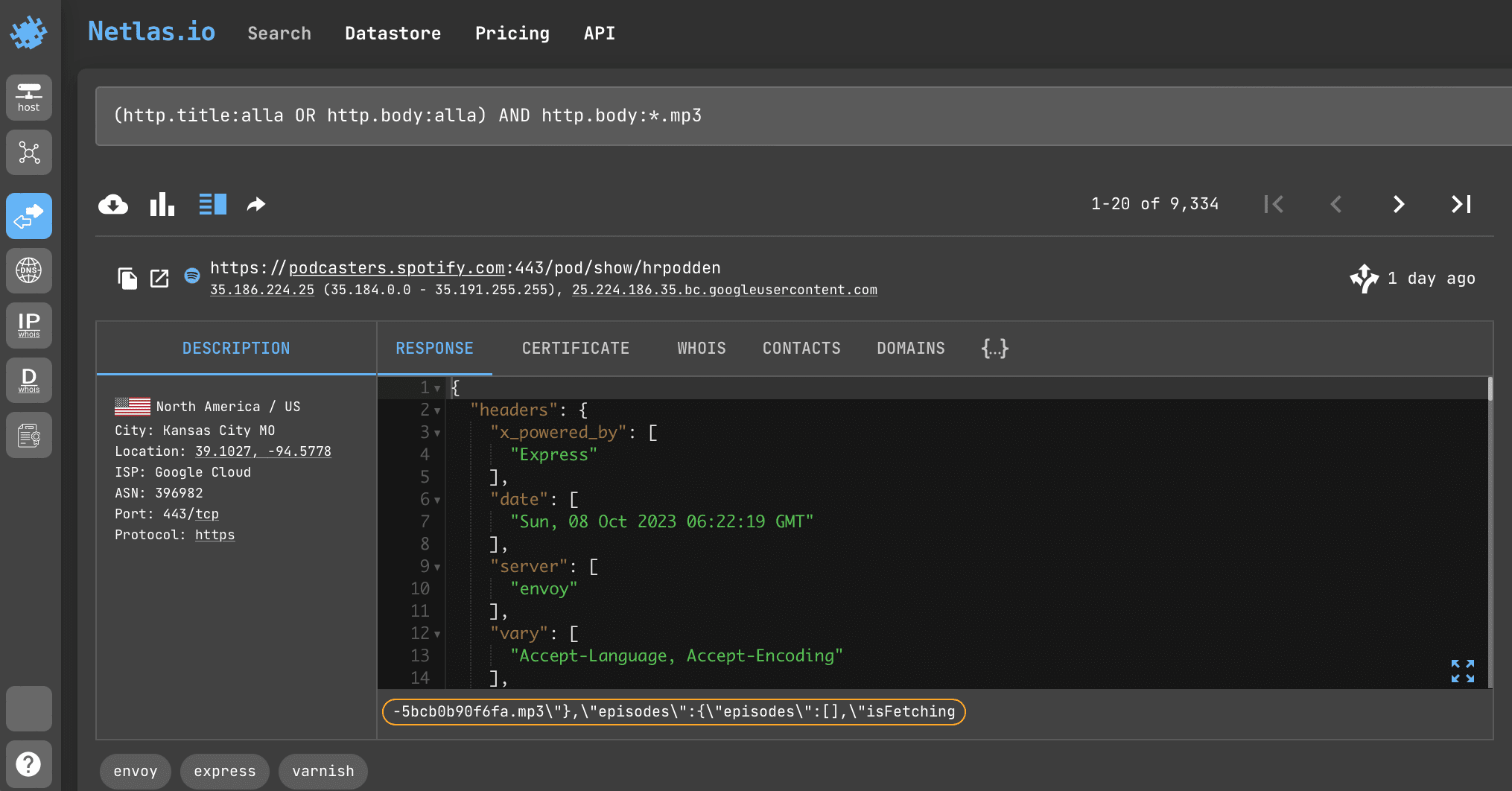Toggle the split results layout icon
This screenshot has width=1512, height=791.
click(212, 204)
